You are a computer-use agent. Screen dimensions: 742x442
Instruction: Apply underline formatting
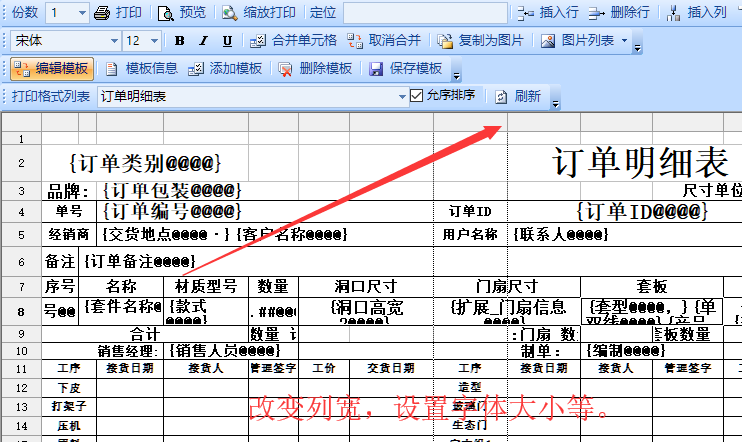(227, 41)
